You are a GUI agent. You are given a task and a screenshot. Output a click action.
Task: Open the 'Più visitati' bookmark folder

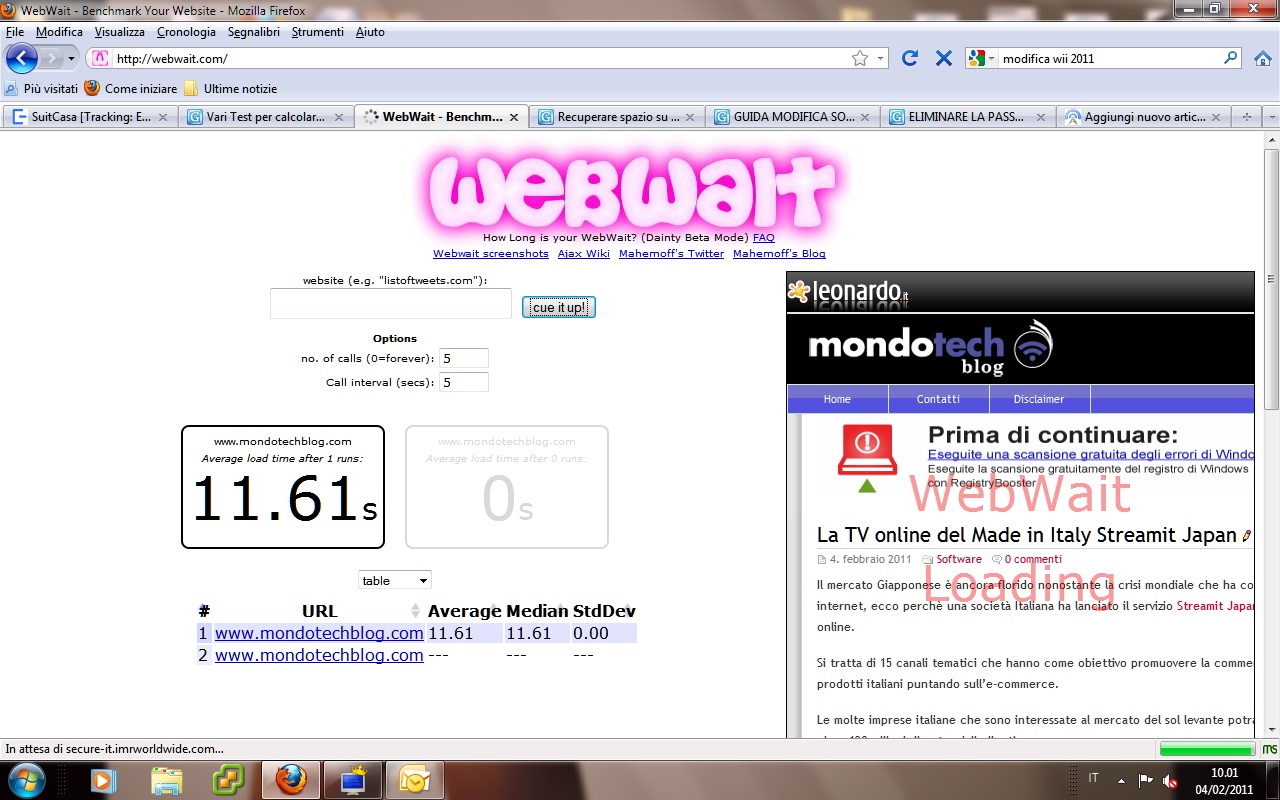(41, 88)
